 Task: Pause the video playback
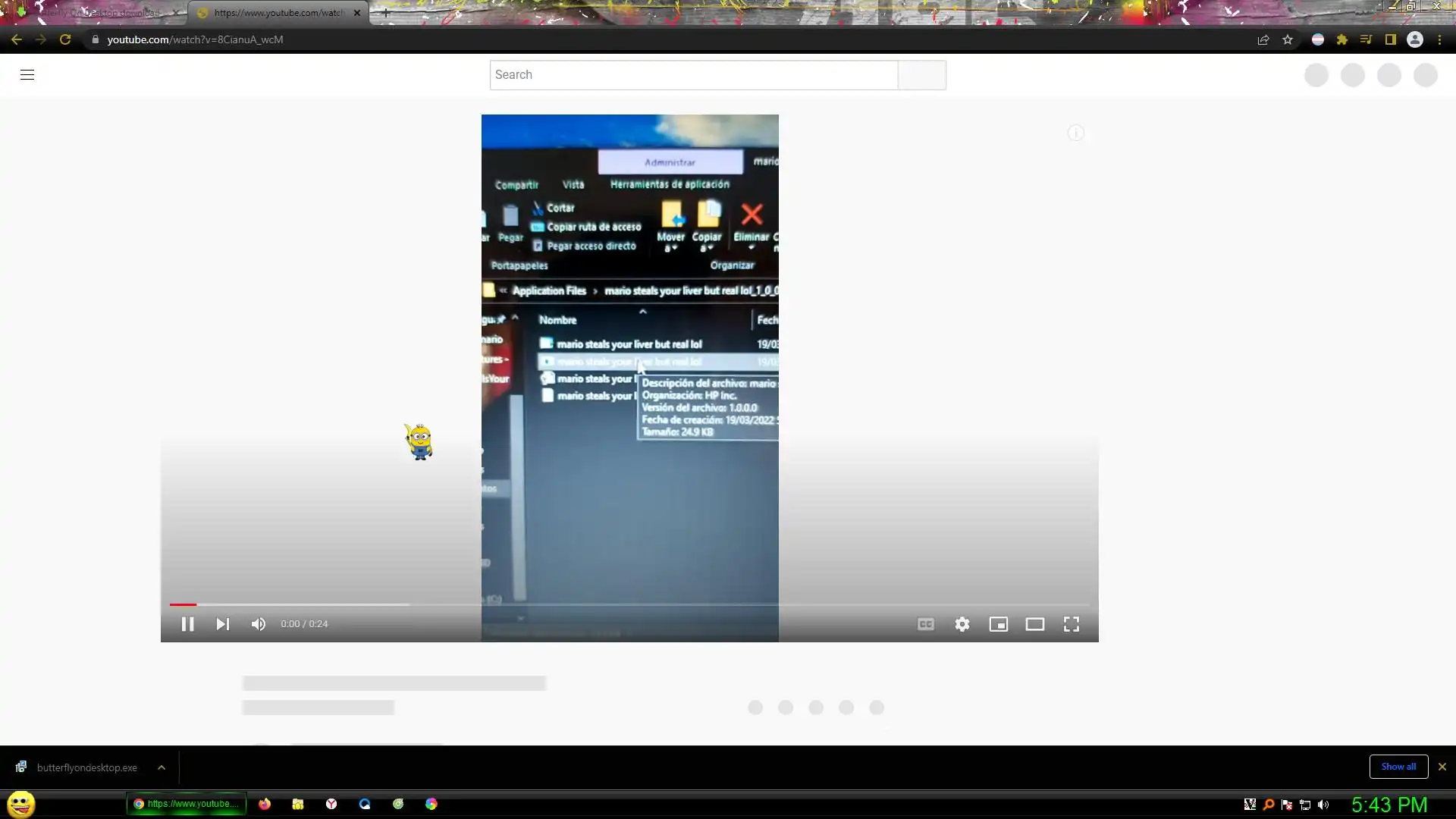[187, 624]
